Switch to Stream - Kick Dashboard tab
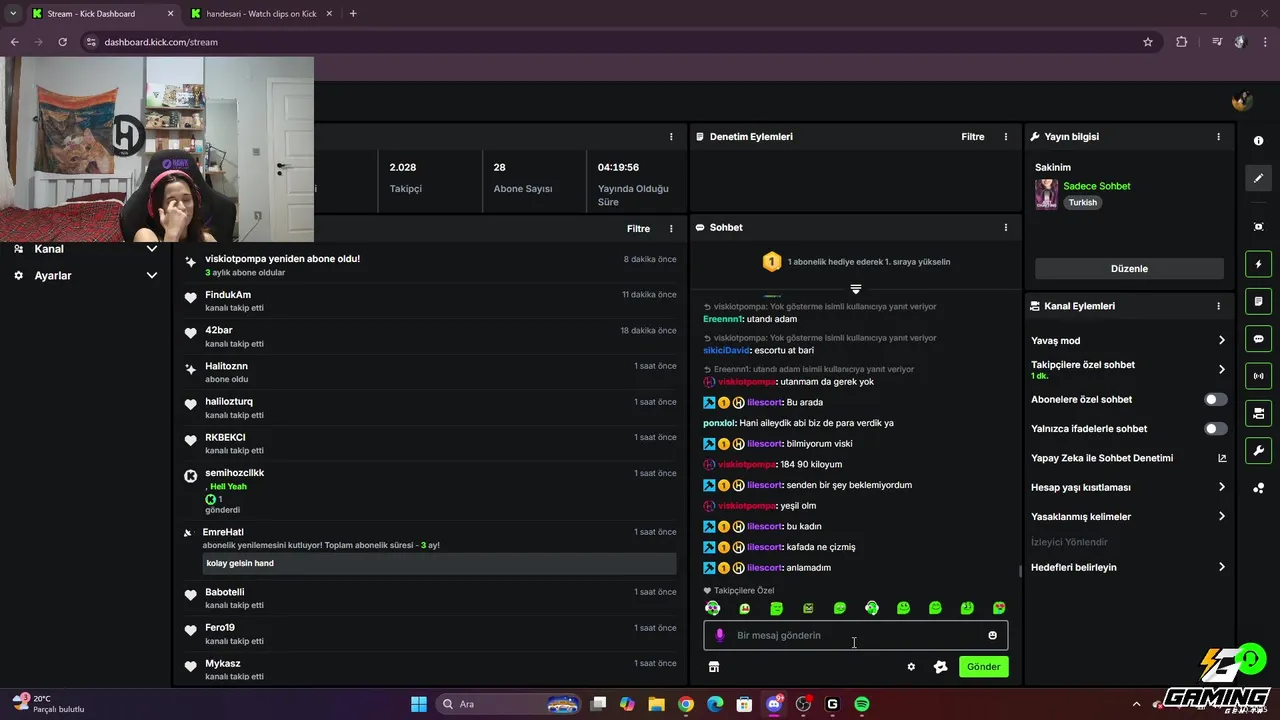This screenshot has width=1280, height=720. pyautogui.click(x=102, y=14)
